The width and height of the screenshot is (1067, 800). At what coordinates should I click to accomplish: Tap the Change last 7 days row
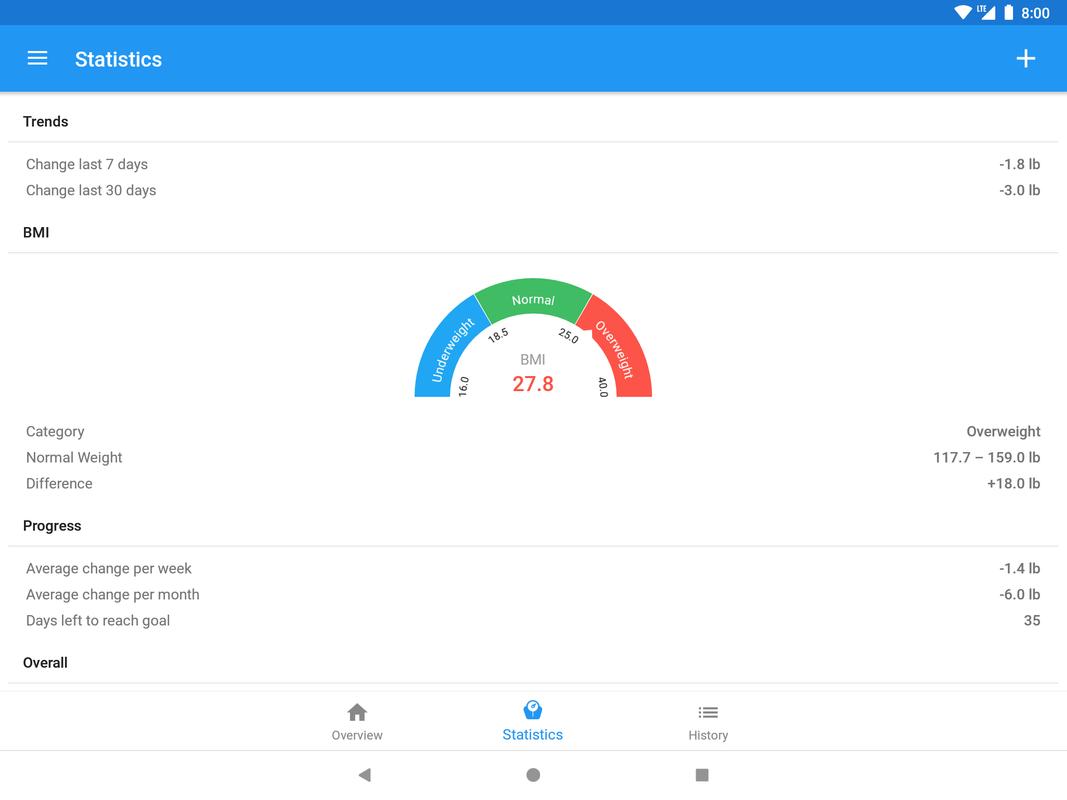pyautogui.click(x=533, y=164)
